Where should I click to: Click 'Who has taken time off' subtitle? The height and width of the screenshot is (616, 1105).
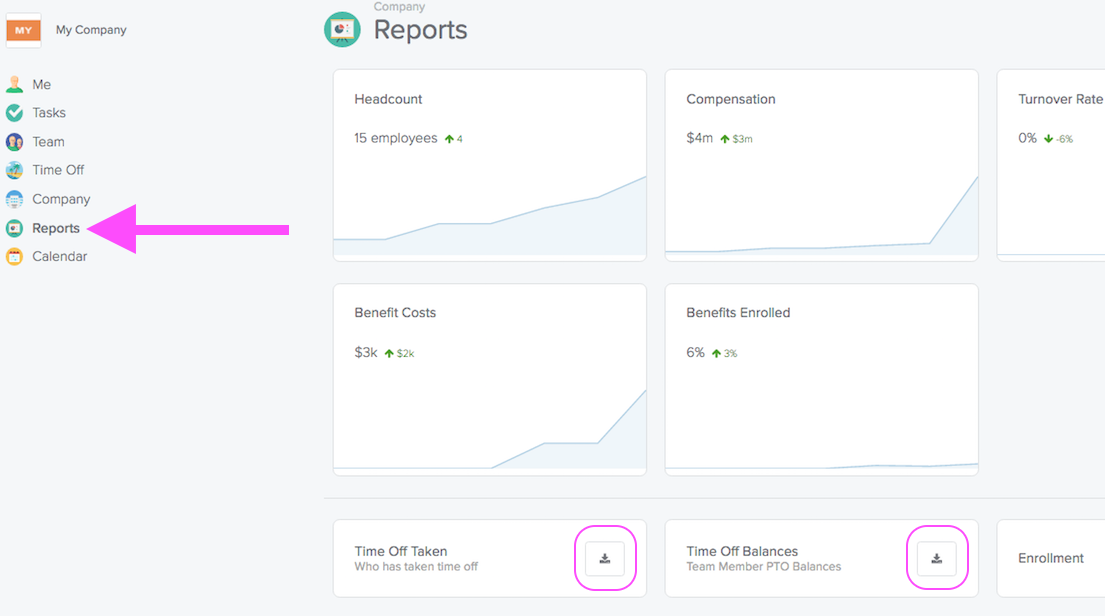[416, 567]
